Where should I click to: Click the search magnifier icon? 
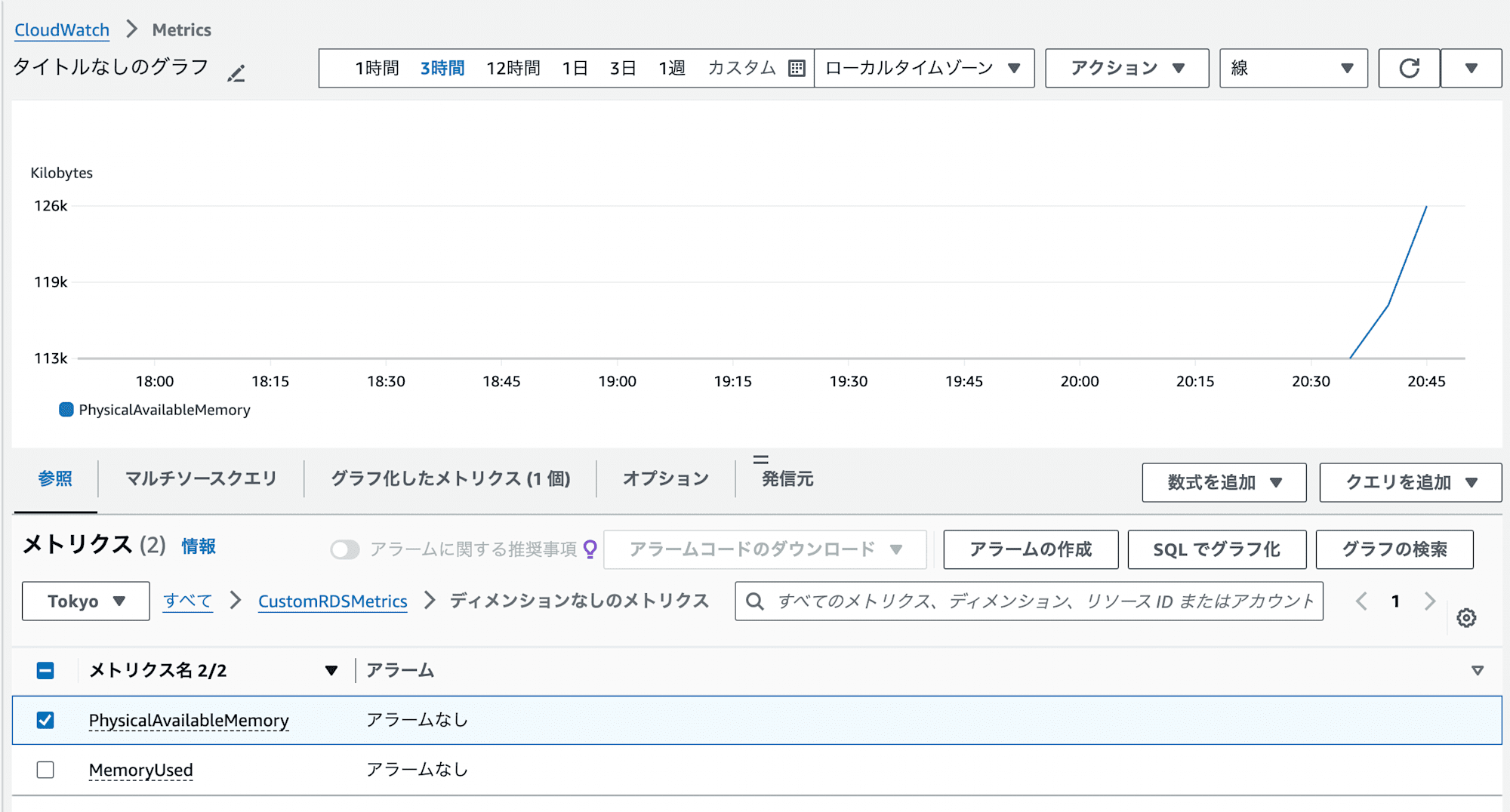point(754,601)
